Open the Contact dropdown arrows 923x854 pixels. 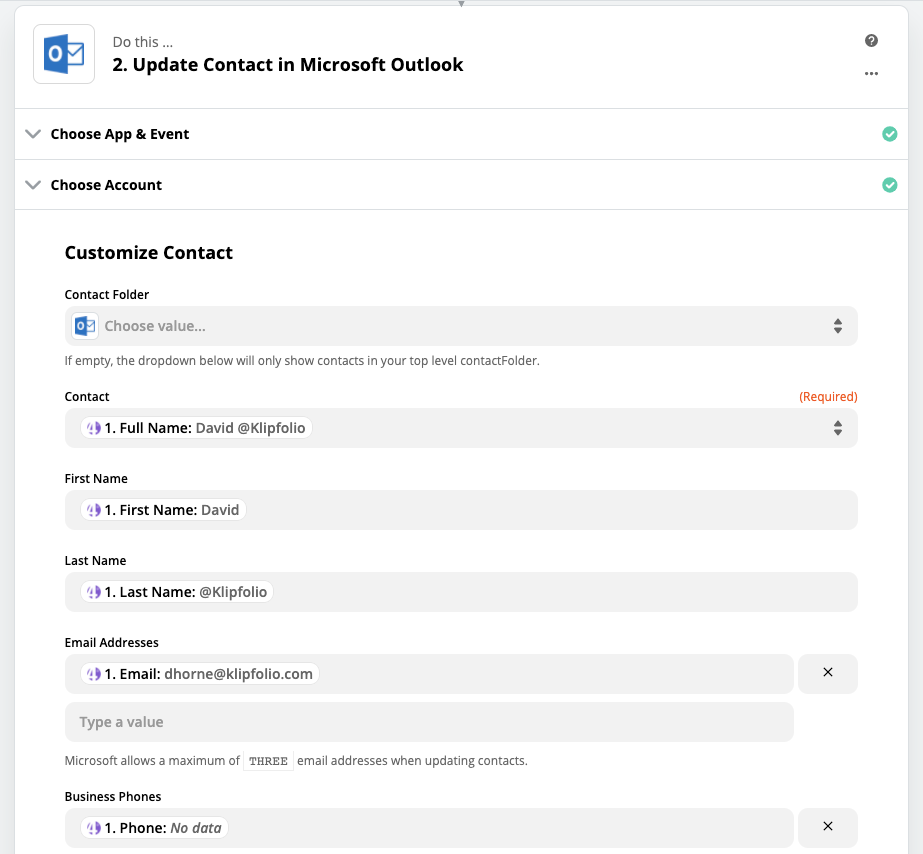pos(838,428)
